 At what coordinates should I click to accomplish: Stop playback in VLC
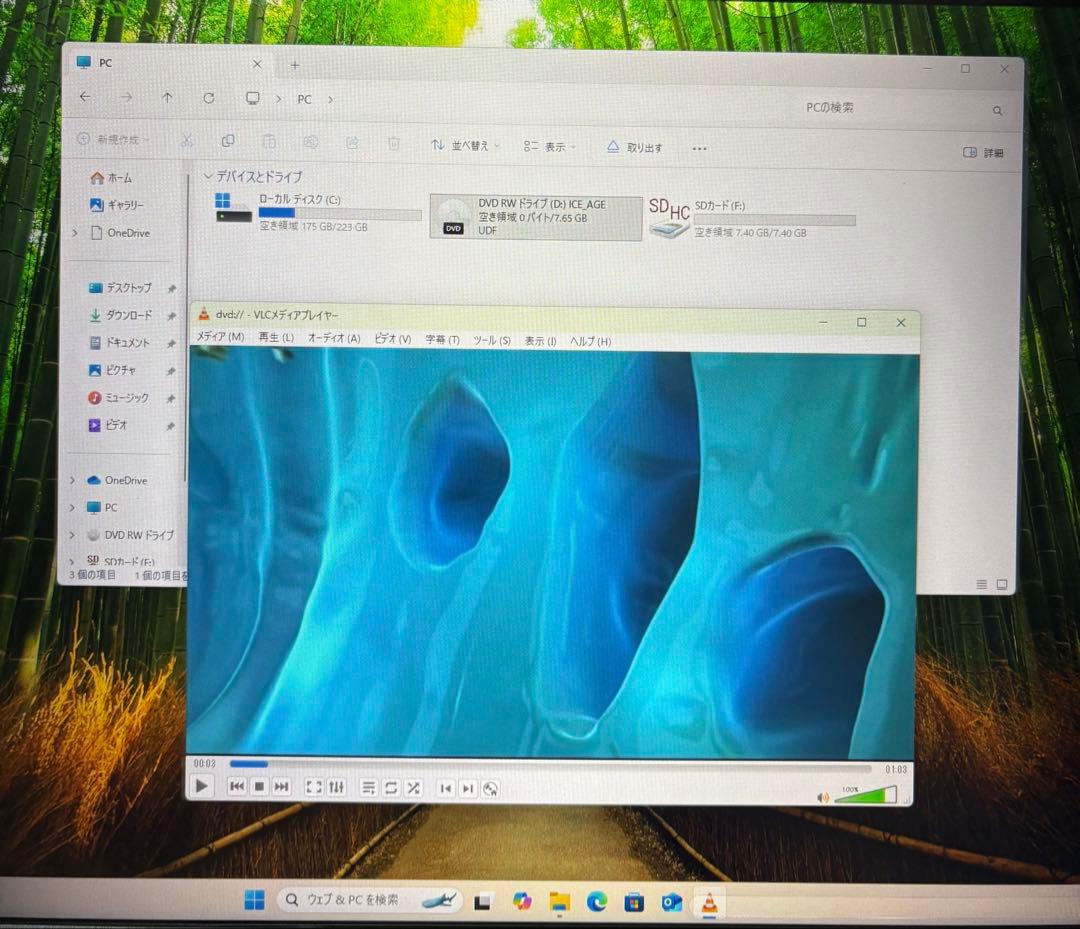(259, 787)
